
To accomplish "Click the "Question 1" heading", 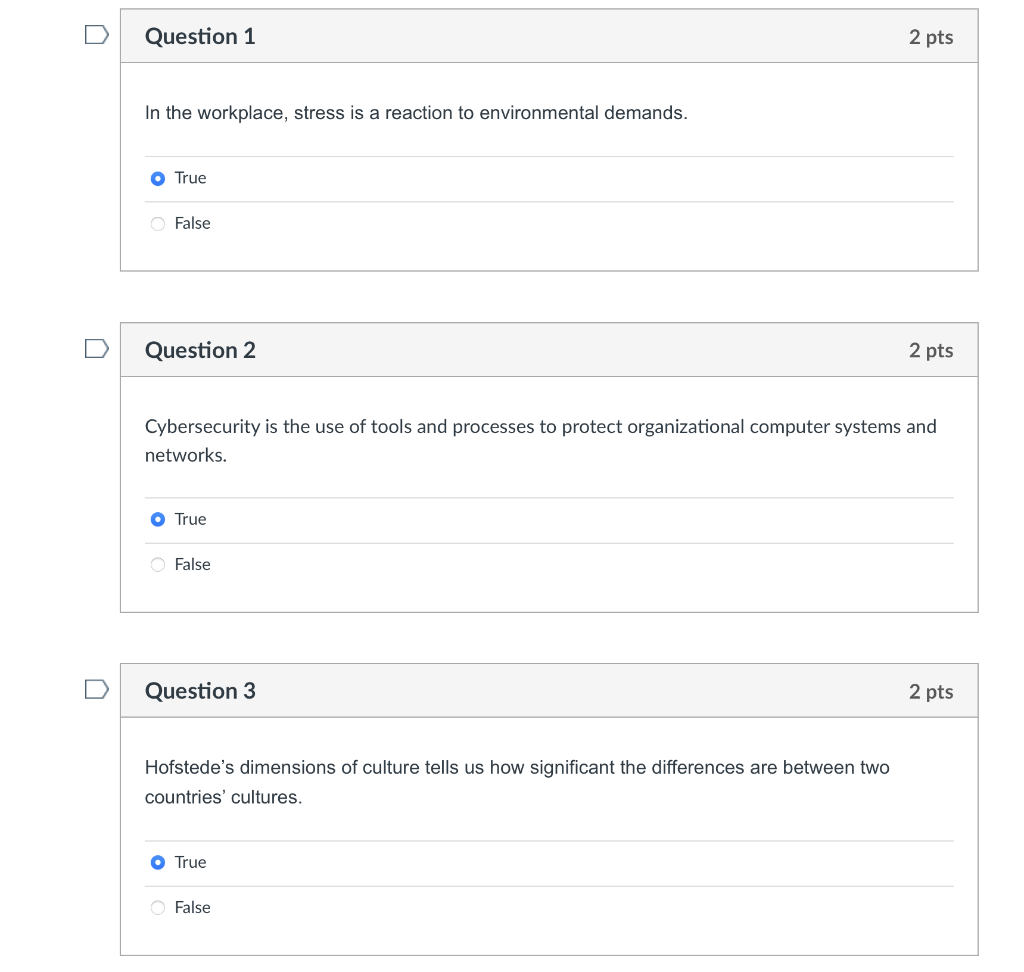I will pyautogui.click(x=200, y=37).
